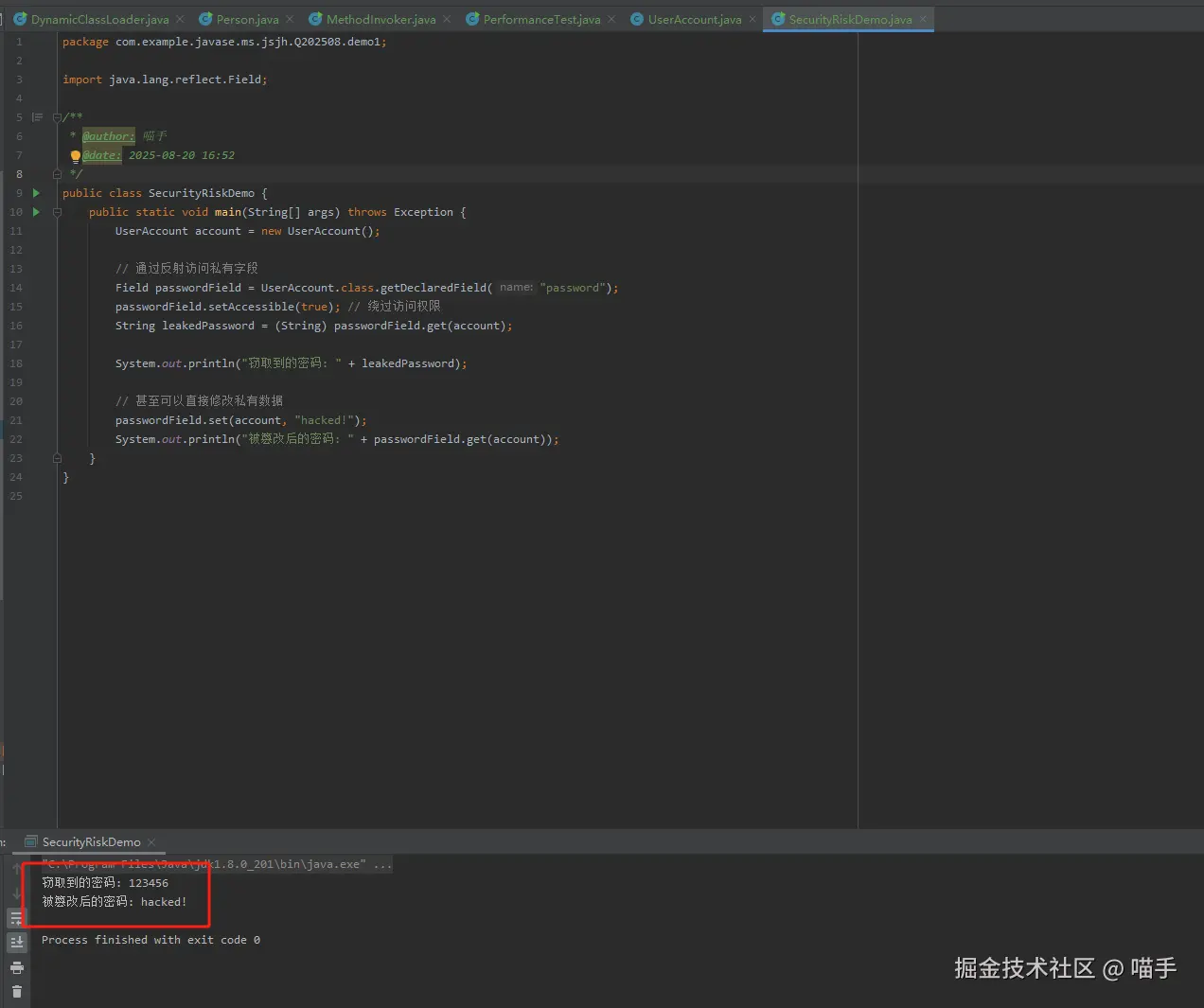Click 'Process finished with exit code 0' text
1204x1008 pixels.
(150, 940)
